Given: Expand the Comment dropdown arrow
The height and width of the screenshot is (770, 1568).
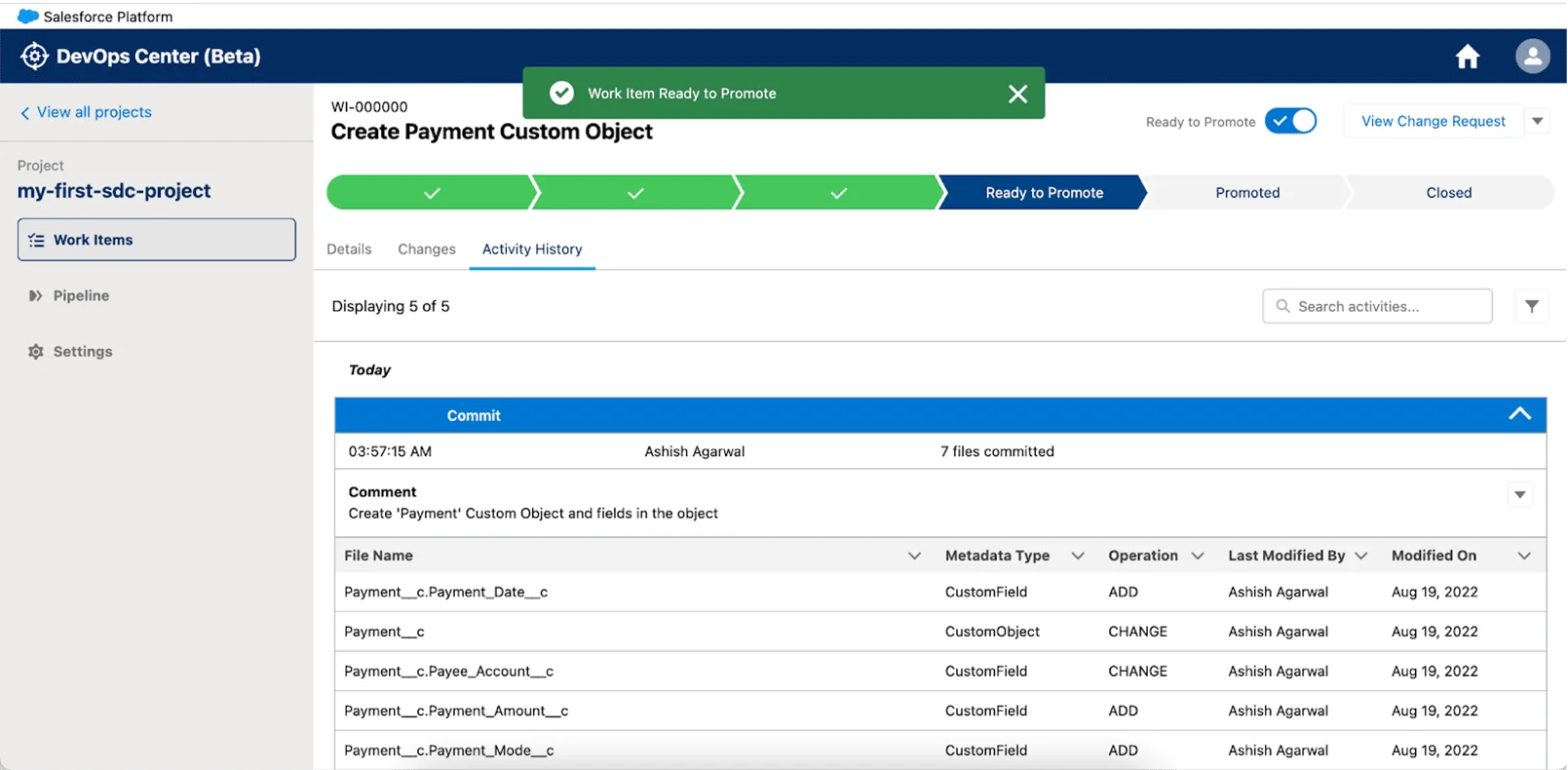Looking at the screenshot, I should [x=1519, y=495].
